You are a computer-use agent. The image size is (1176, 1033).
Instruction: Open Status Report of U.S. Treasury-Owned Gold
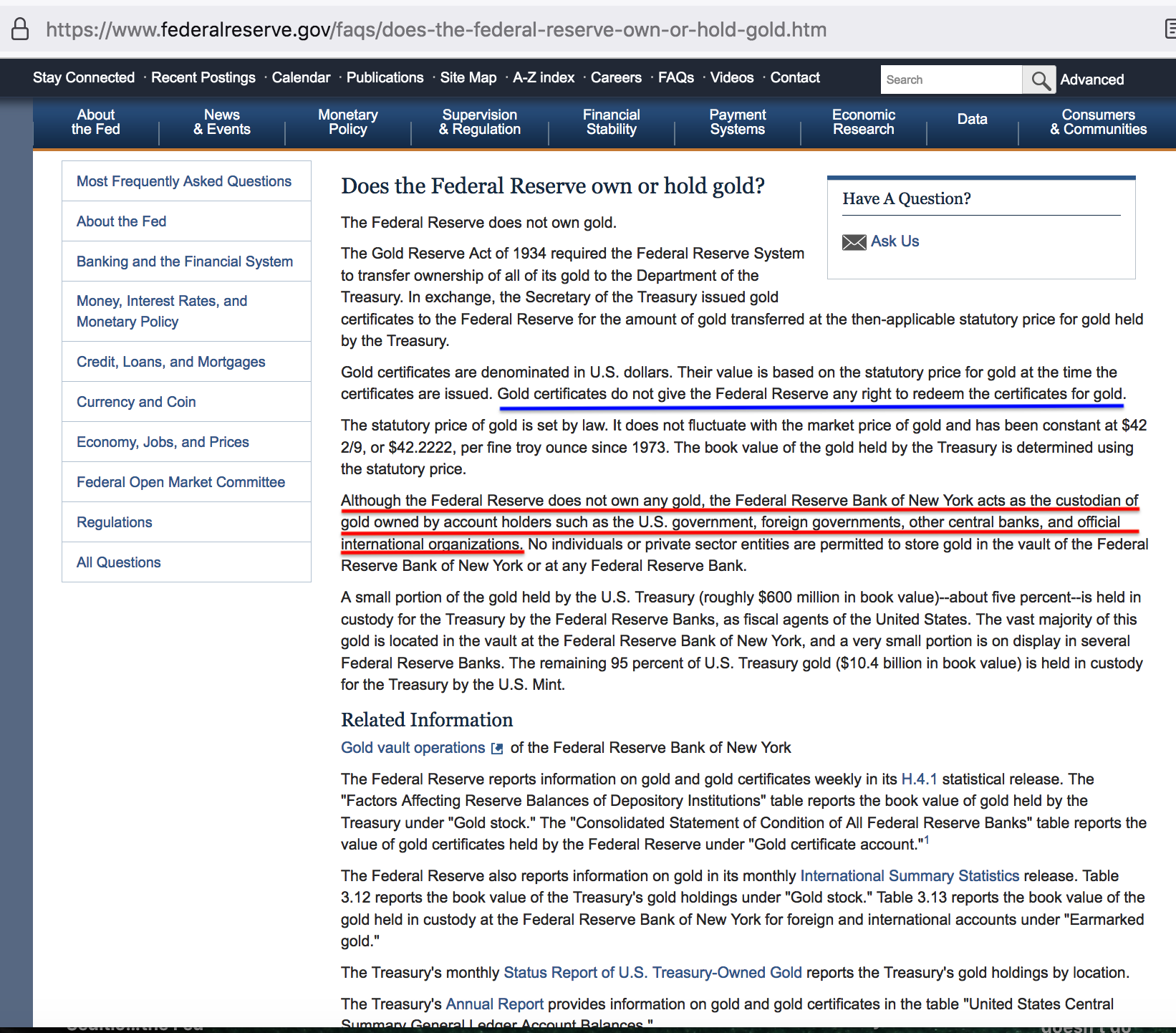[653, 973]
